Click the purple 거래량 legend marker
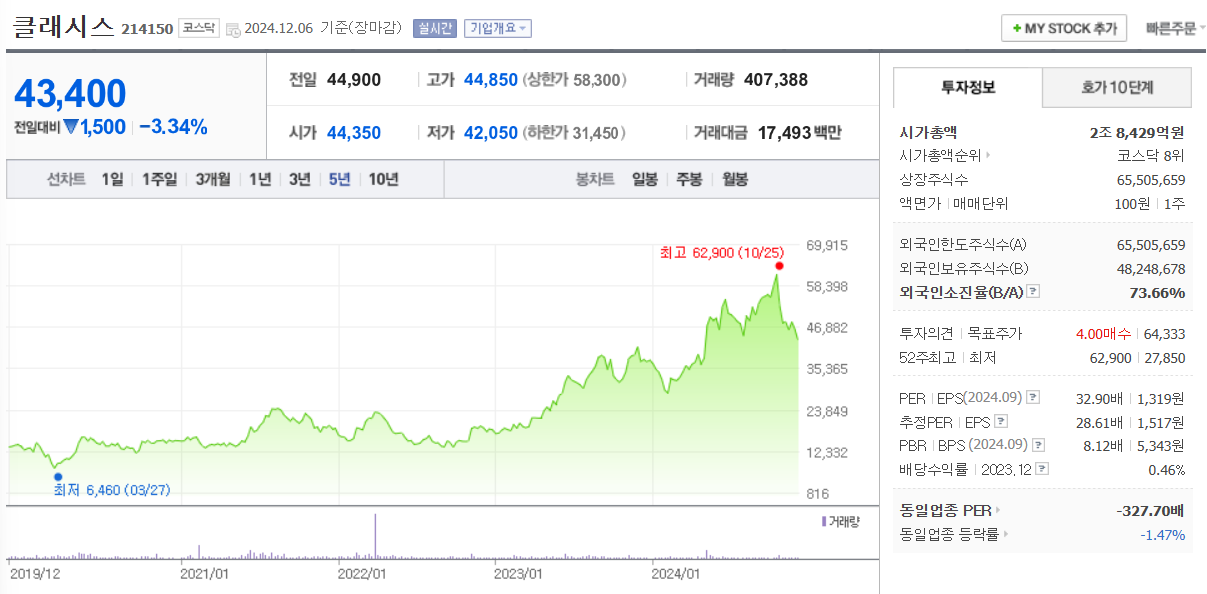Screen dimensions: 1207x594 click(823, 521)
